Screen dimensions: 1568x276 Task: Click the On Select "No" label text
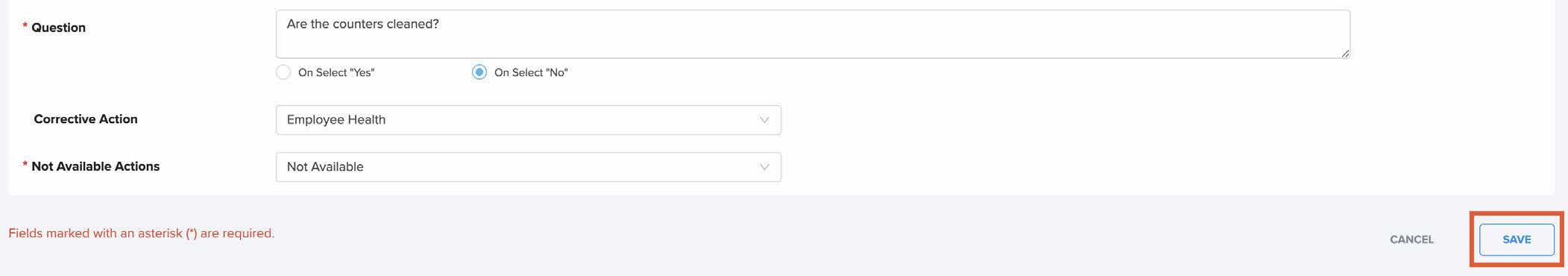click(531, 72)
